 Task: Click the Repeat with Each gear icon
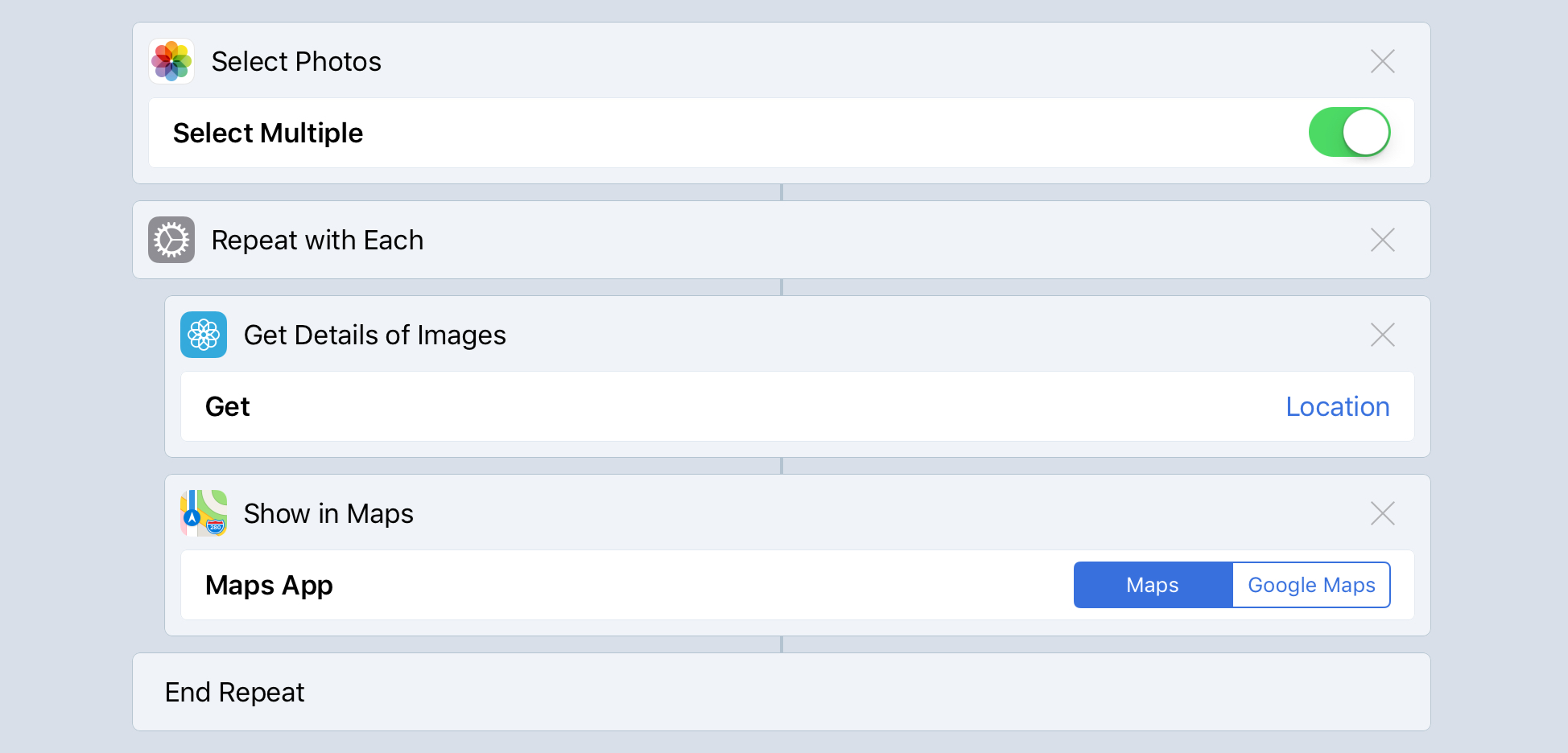point(171,240)
